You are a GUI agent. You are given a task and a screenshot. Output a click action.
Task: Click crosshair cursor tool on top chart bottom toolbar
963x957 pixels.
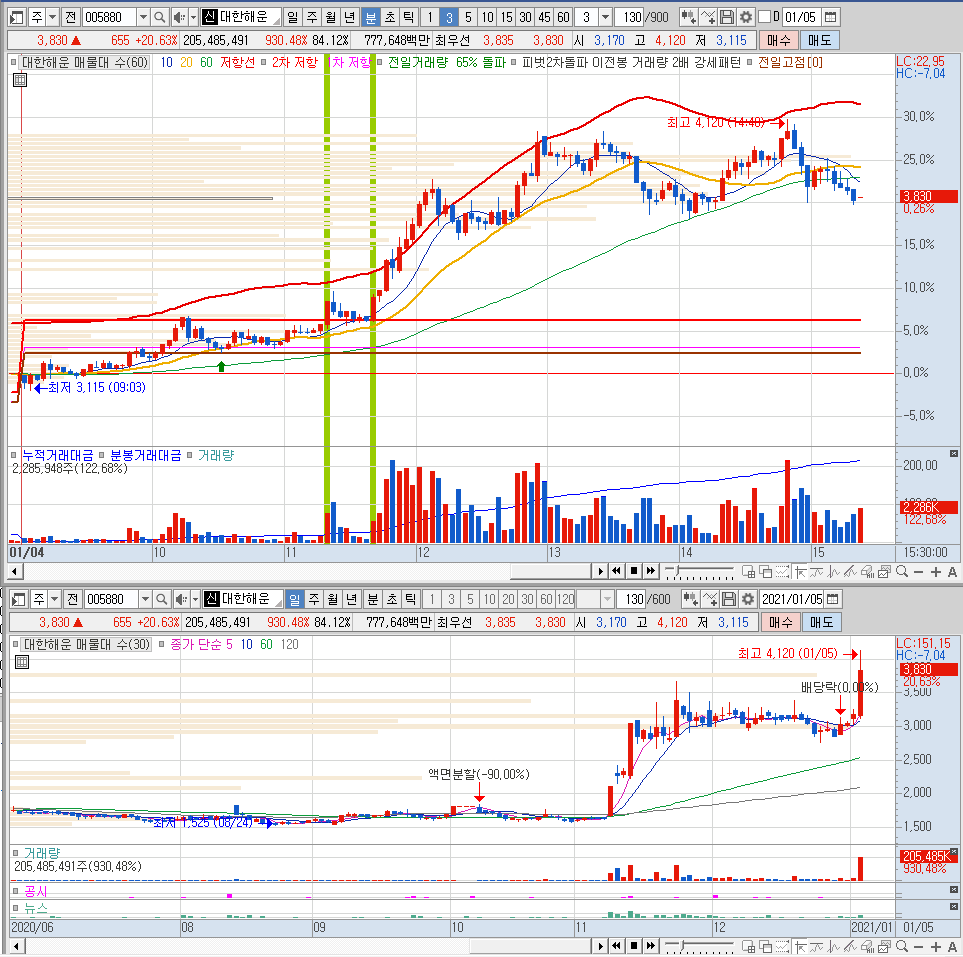tap(800, 572)
